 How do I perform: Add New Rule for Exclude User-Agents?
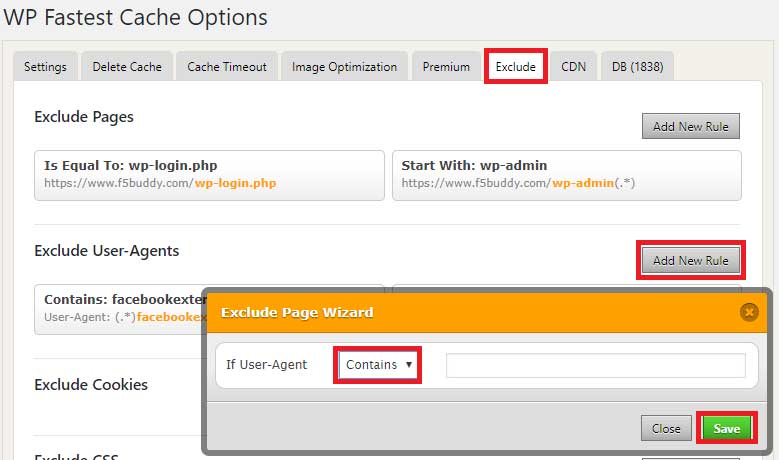tap(690, 260)
